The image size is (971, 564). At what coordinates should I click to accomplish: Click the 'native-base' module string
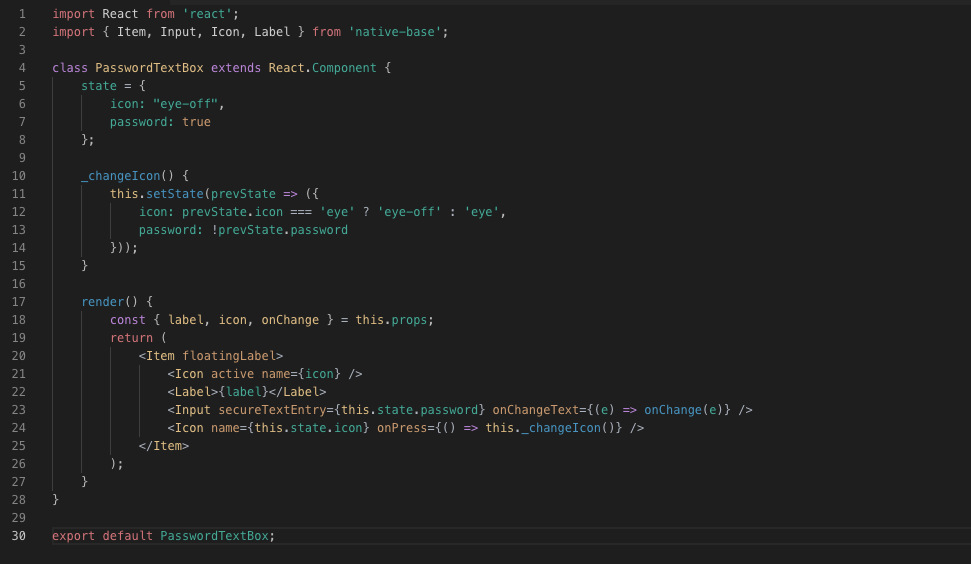pos(394,32)
